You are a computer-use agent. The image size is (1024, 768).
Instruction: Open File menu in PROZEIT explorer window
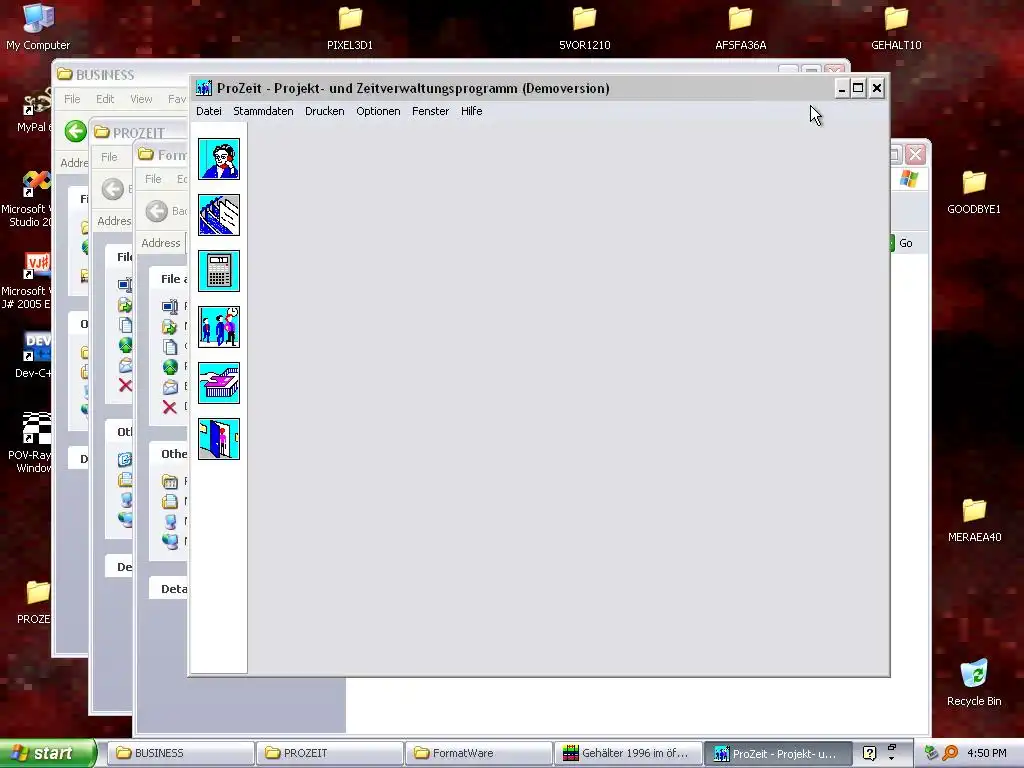click(x=109, y=157)
